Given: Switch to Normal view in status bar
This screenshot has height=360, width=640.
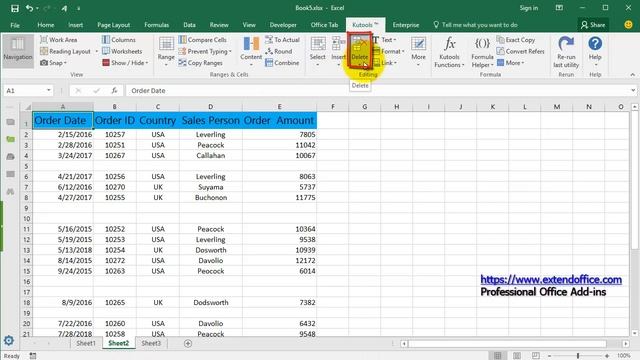Looking at the screenshot, I should pos(498,356).
